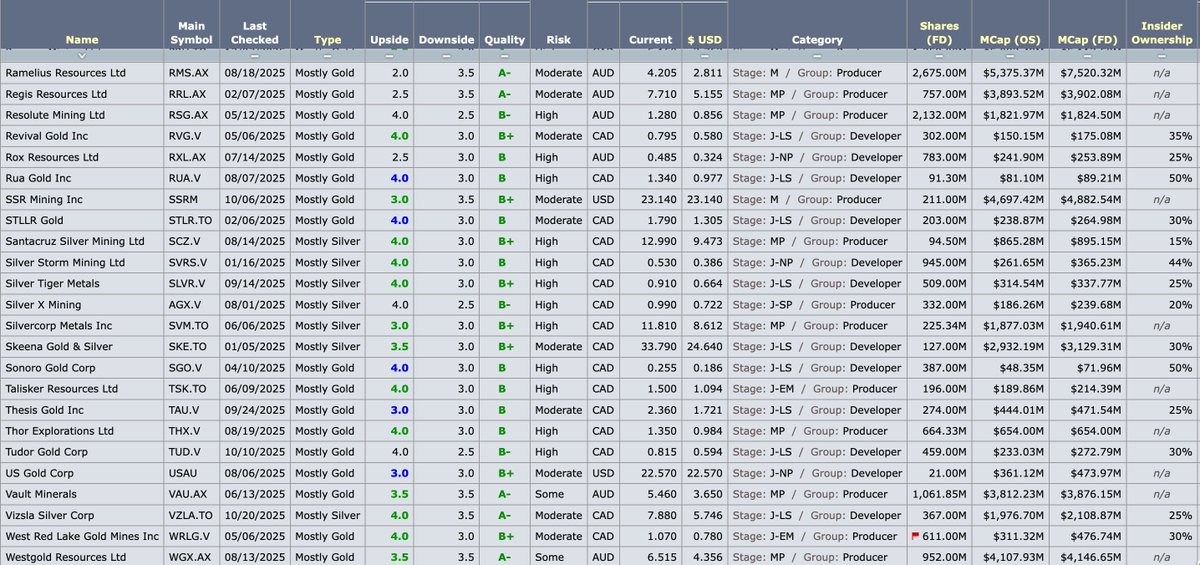Click the 2,675.00M shares value
The height and width of the screenshot is (565, 1200).
pos(939,73)
